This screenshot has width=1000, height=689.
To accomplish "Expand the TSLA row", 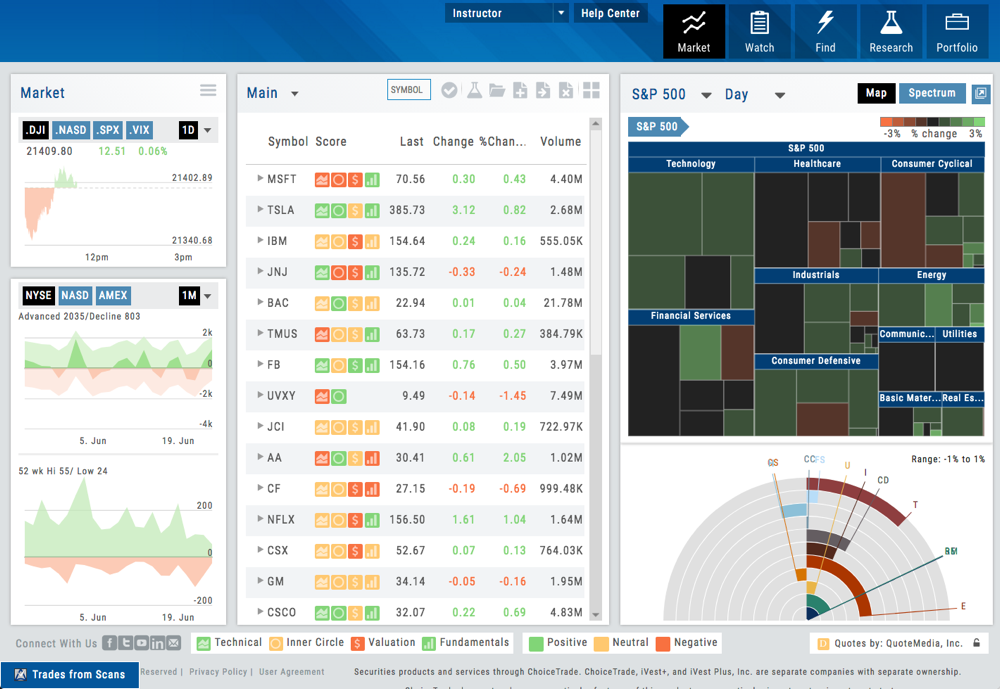I will tap(260, 209).
